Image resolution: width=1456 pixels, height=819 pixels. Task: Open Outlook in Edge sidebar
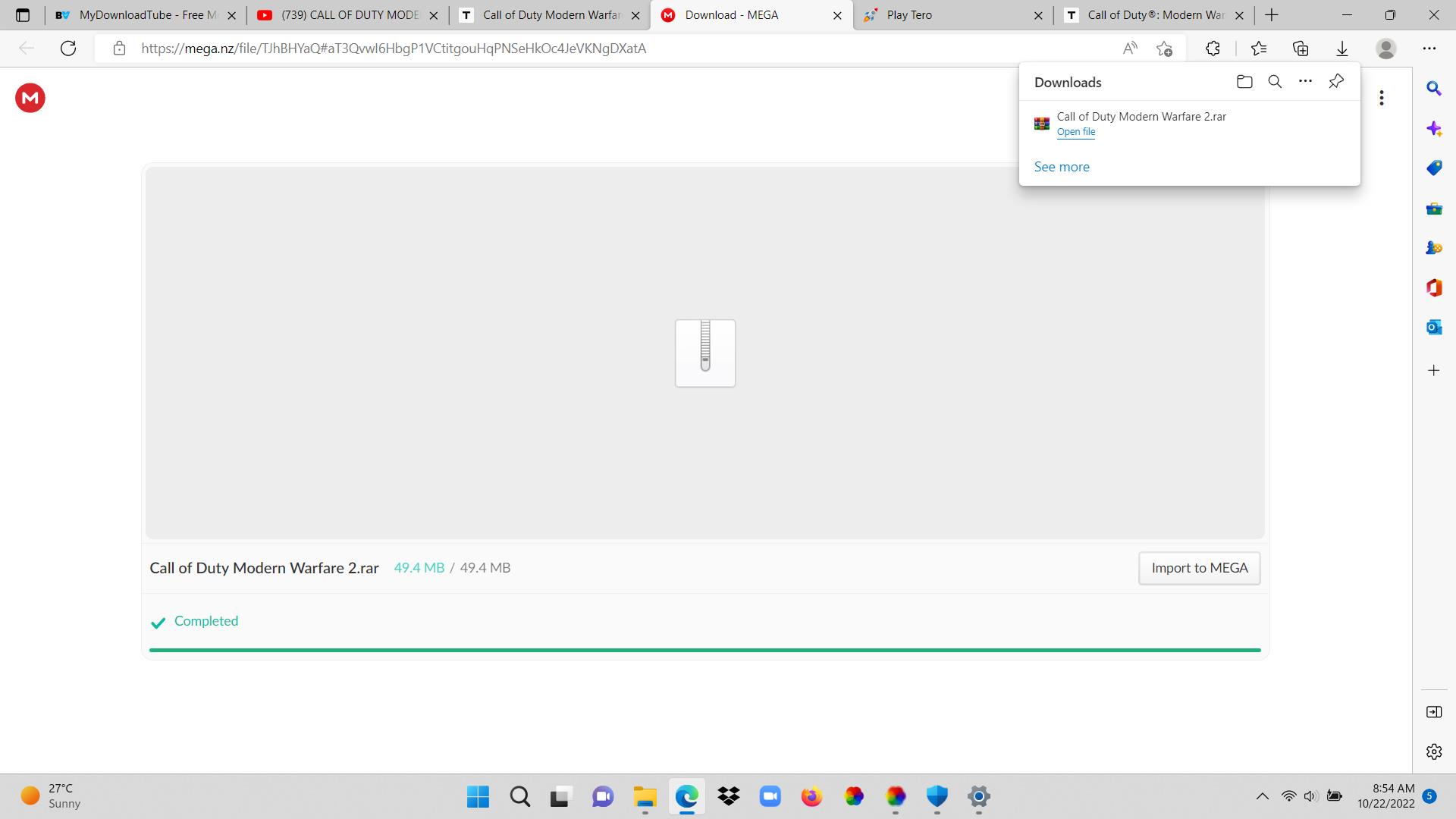(x=1433, y=328)
